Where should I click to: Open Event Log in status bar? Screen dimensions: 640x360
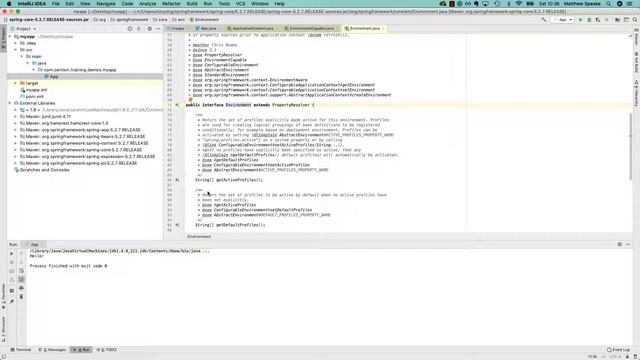click(x=618, y=350)
